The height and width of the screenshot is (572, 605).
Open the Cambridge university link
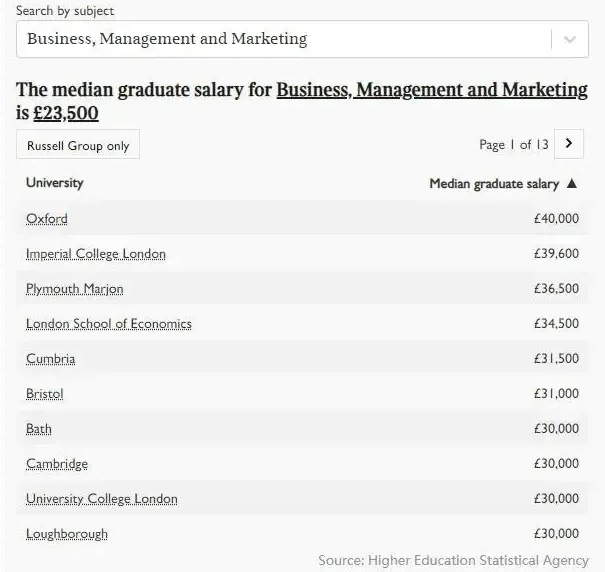(57, 464)
